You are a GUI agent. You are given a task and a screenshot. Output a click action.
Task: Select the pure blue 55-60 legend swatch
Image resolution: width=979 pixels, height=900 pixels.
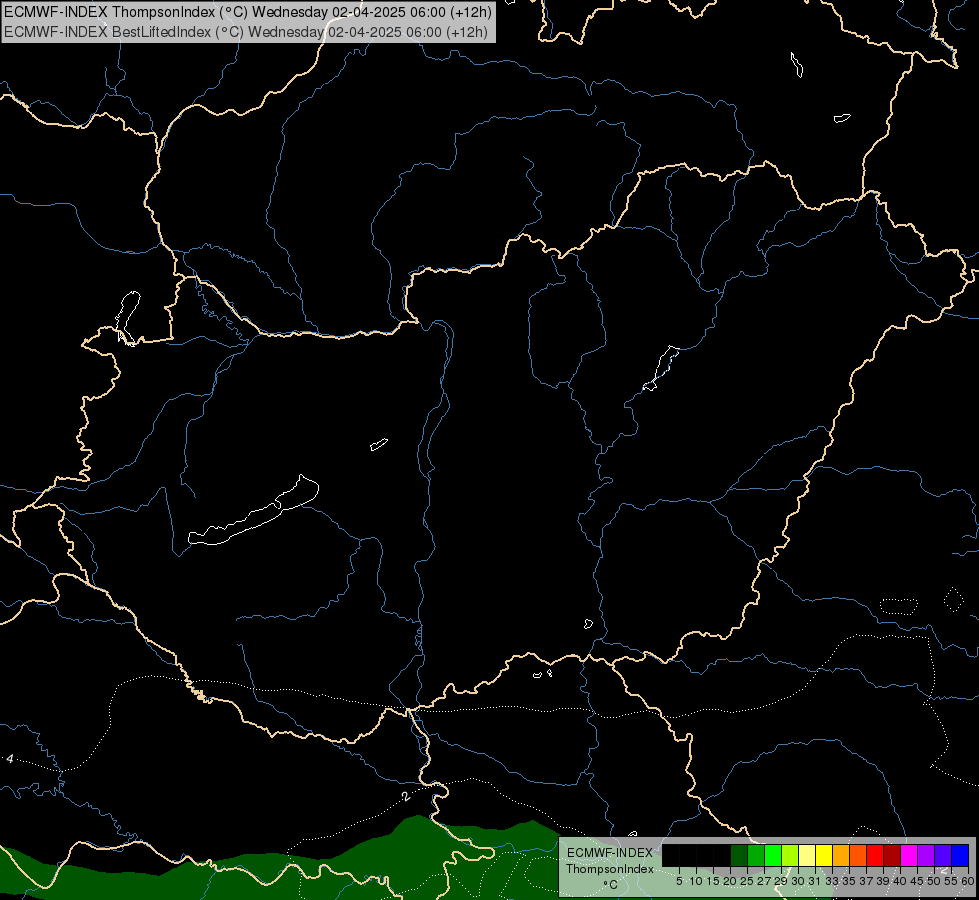(x=960, y=855)
